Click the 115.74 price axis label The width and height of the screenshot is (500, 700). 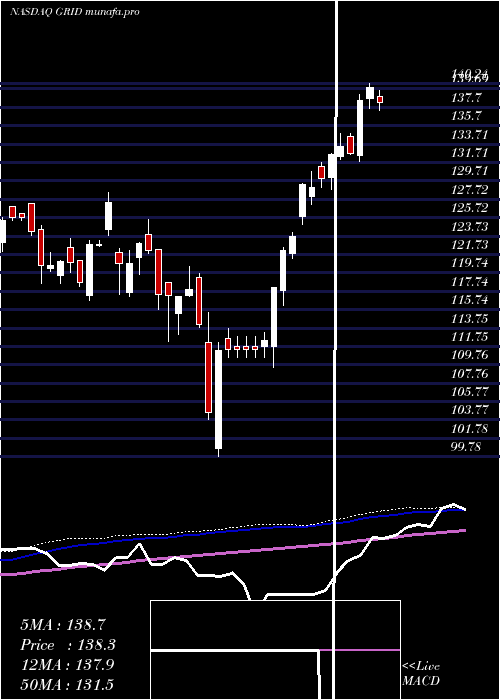[x=469, y=300]
